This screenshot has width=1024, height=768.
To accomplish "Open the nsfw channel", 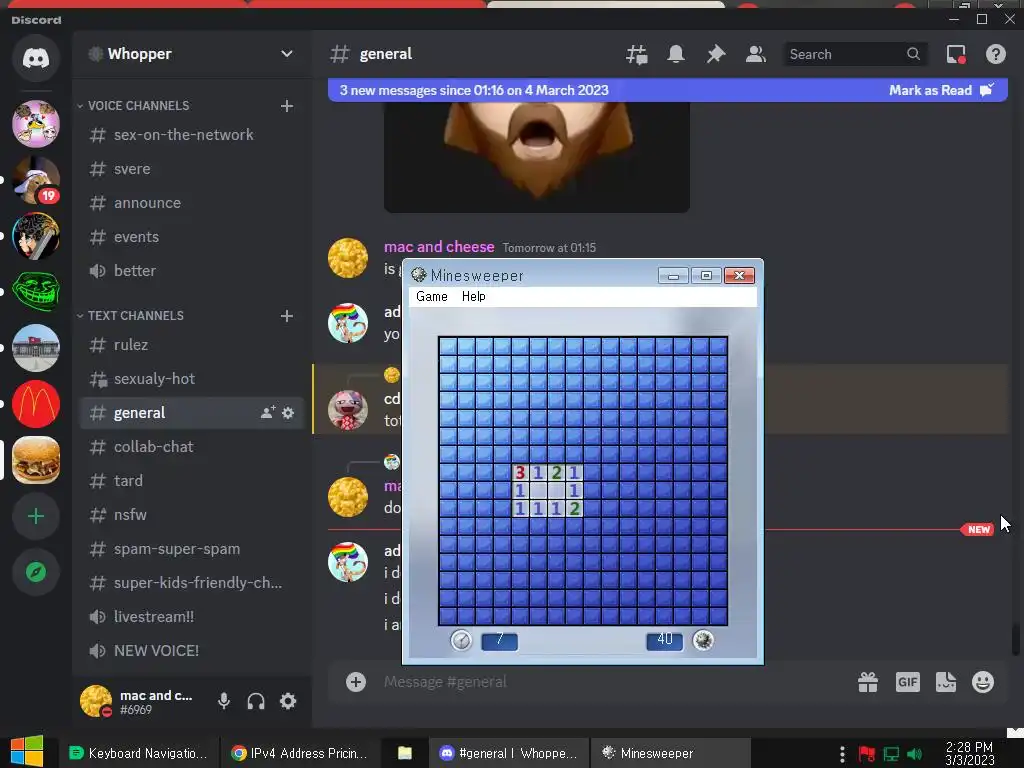I will [191, 515].
